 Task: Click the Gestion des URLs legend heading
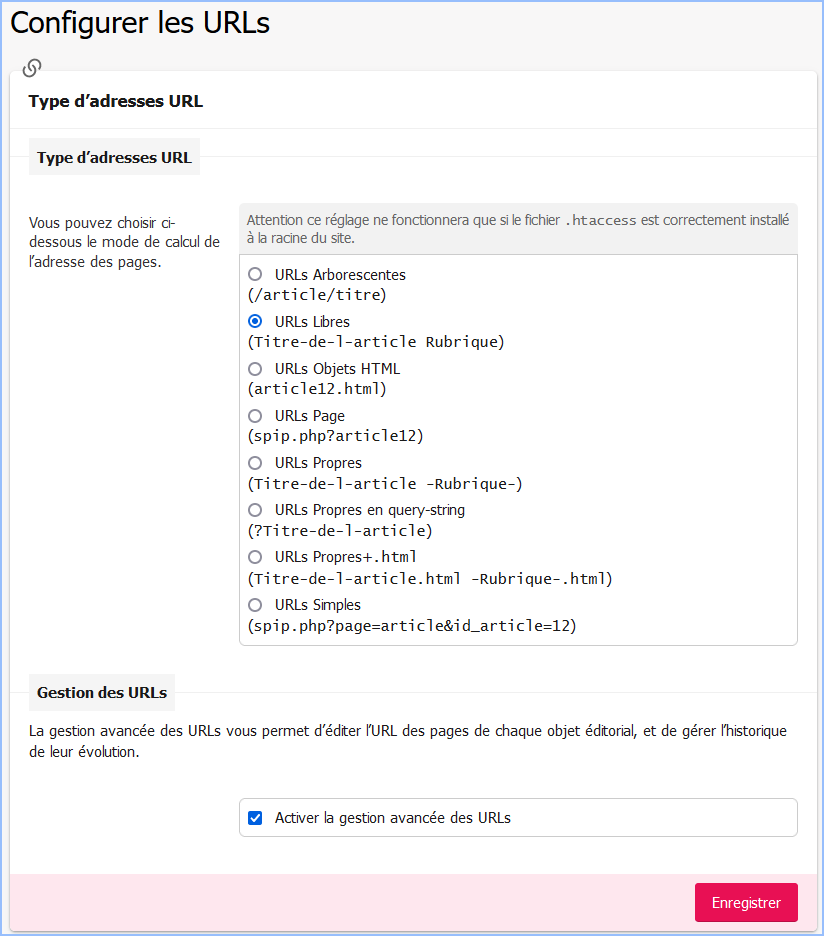tap(102, 692)
